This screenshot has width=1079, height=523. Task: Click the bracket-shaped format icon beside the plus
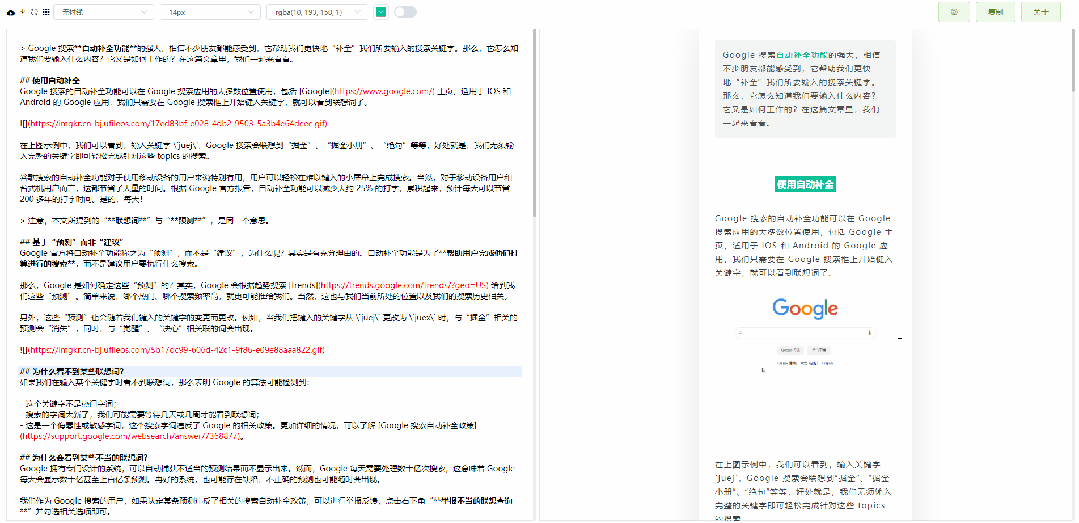pyautogui.click(x=34, y=12)
